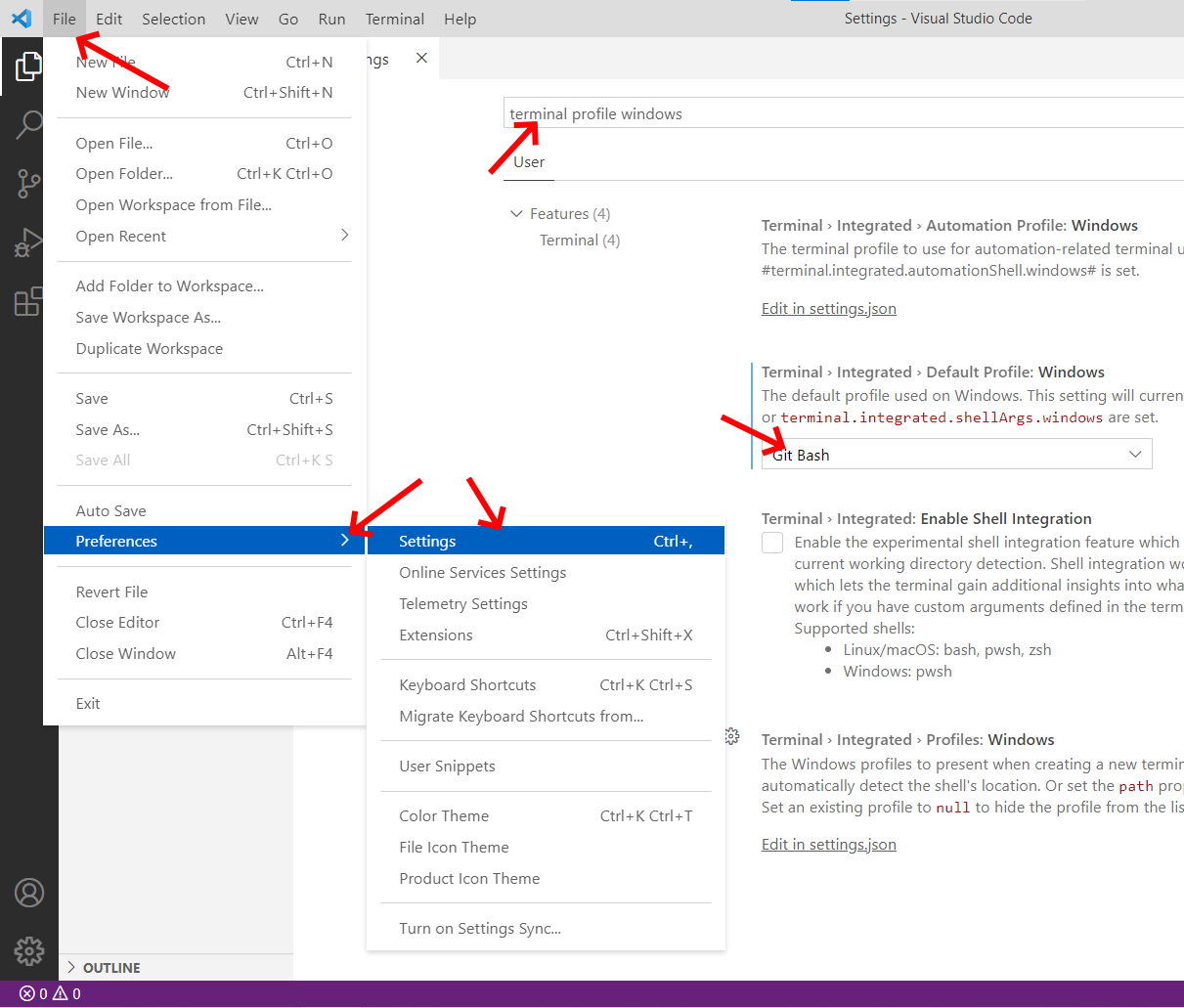1184x1008 pixels.
Task: Expand Open Recent submenu
Action: coord(205,236)
